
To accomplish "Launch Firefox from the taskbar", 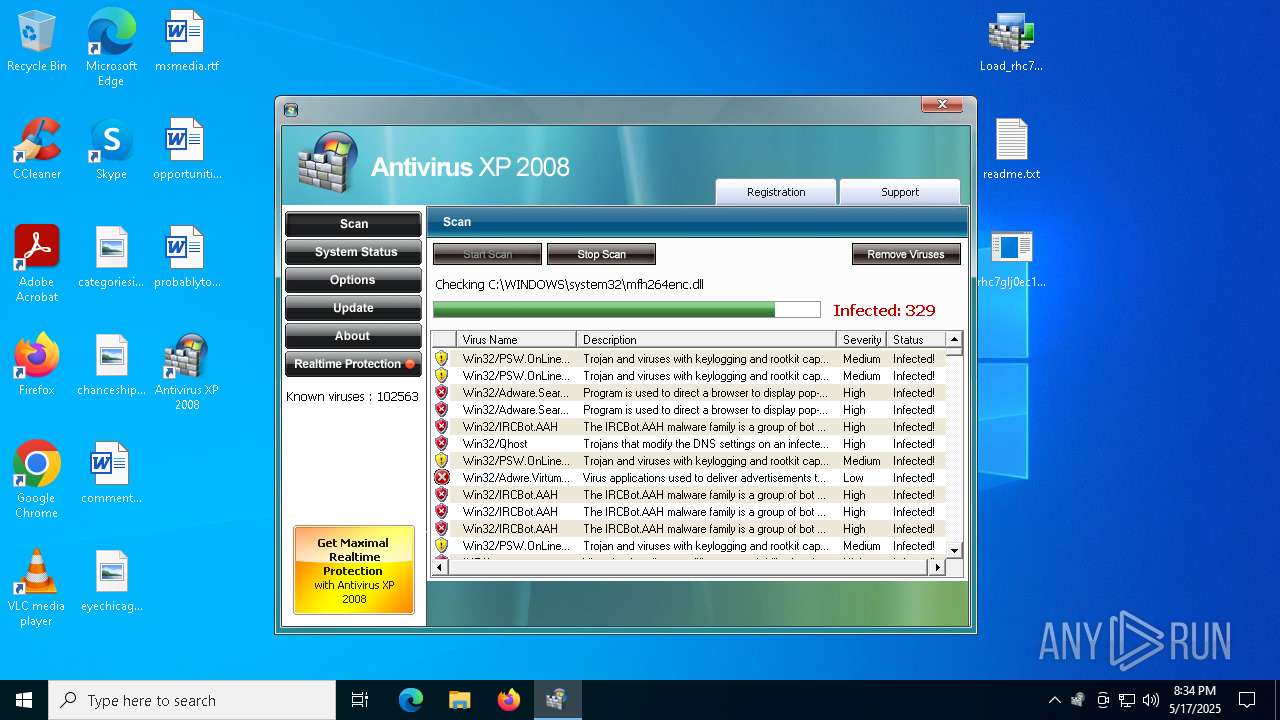I will click(509, 700).
